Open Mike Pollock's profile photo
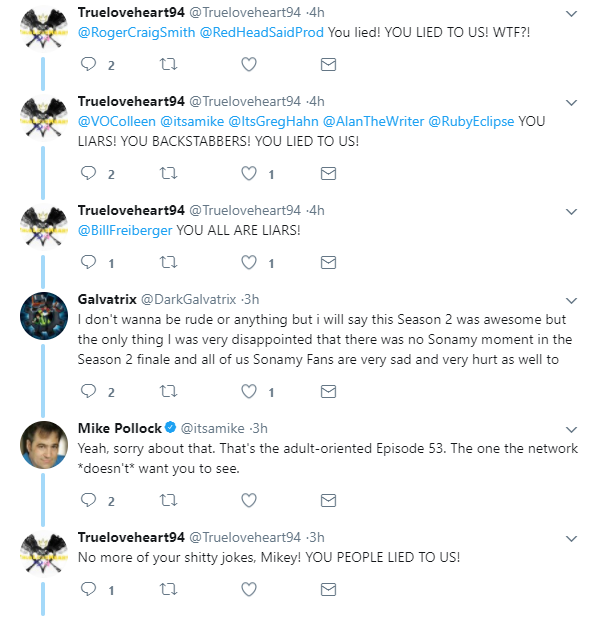The height and width of the screenshot is (617, 607). tap(44, 445)
